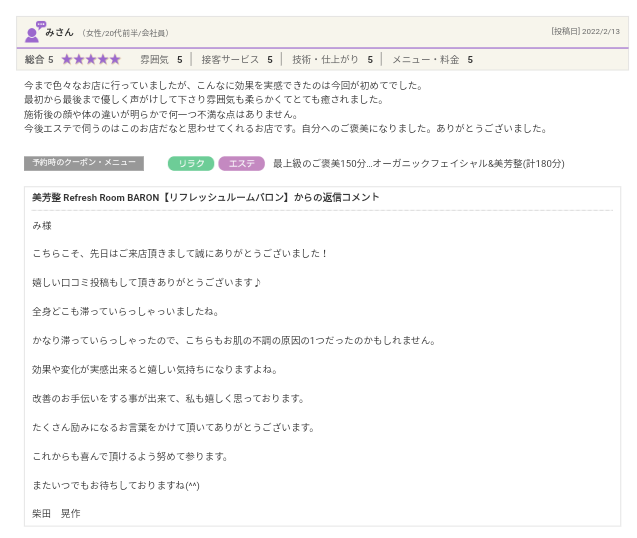Click the 投稿日 2022/2/13 post date
637x538 pixels.
(x=585, y=32)
